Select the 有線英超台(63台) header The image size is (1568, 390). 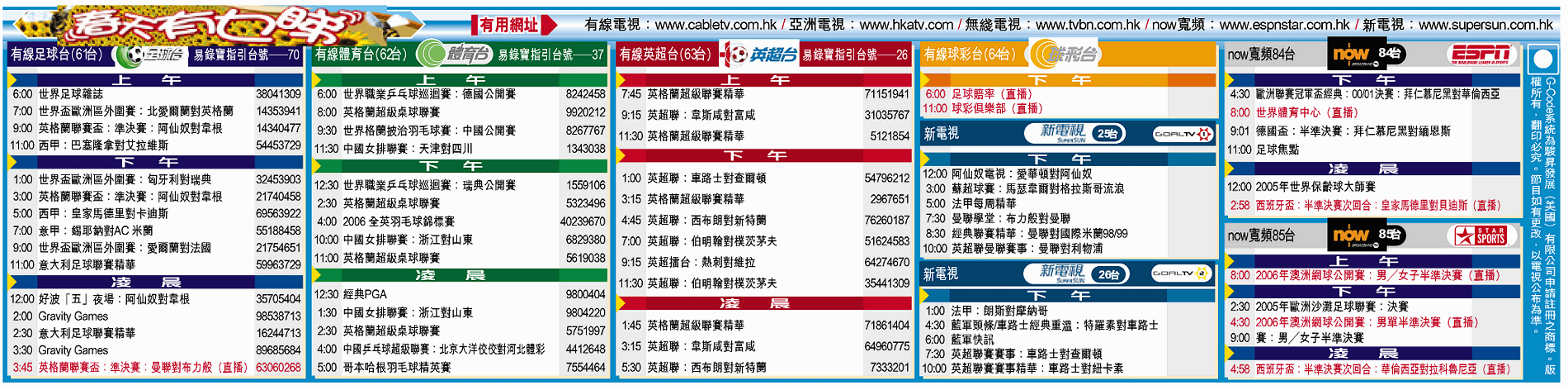[x=665, y=55]
